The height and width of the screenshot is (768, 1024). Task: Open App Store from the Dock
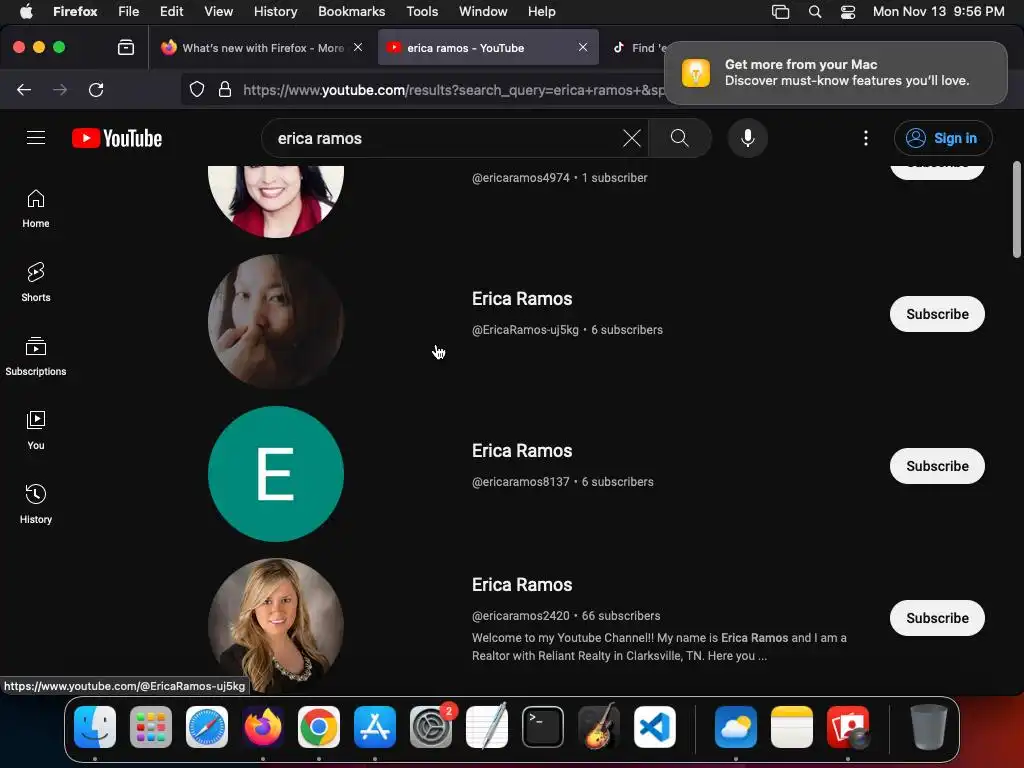[375, 727]
